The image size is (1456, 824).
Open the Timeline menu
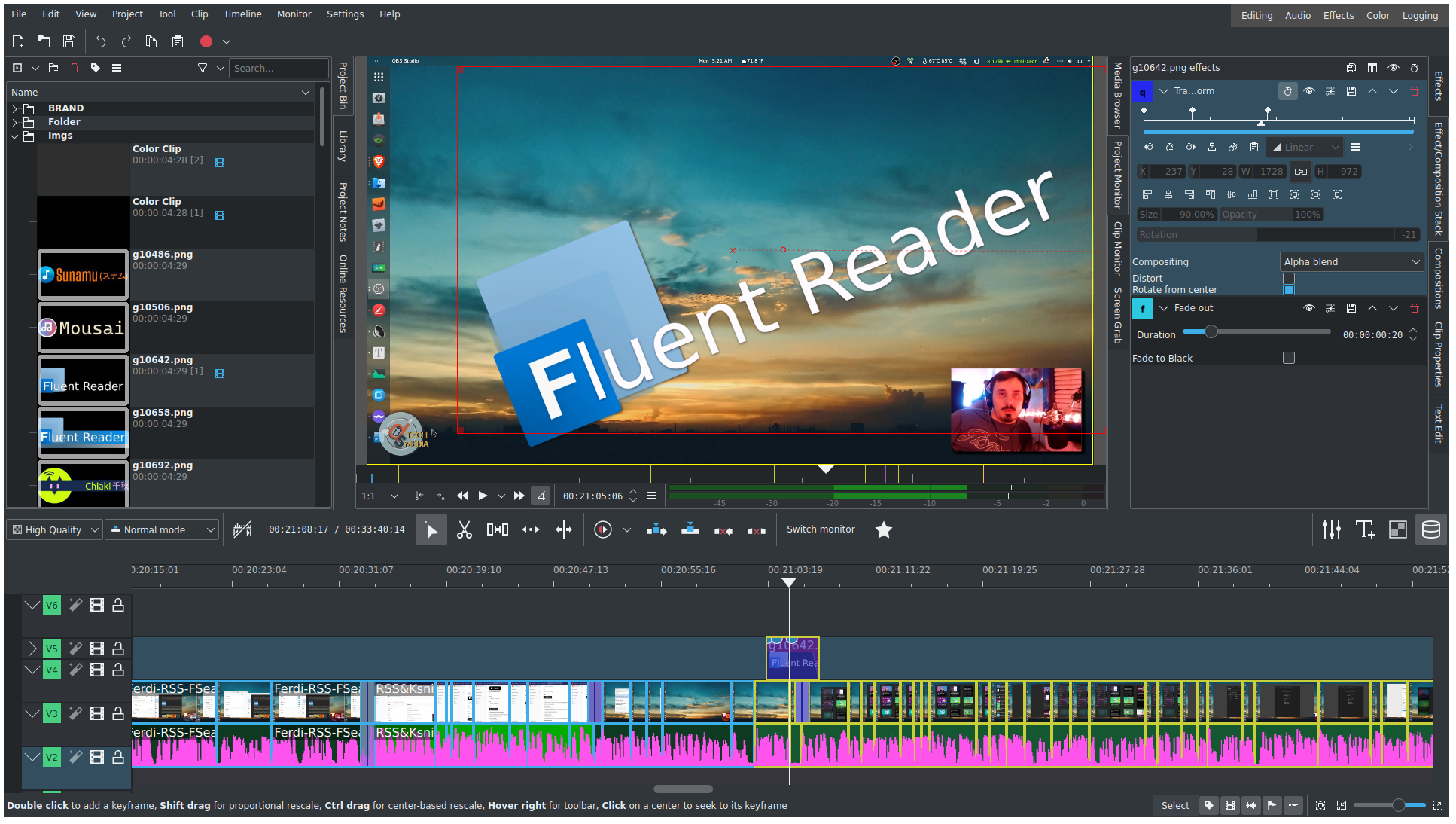pyautogui.click(x=242, y=14)
